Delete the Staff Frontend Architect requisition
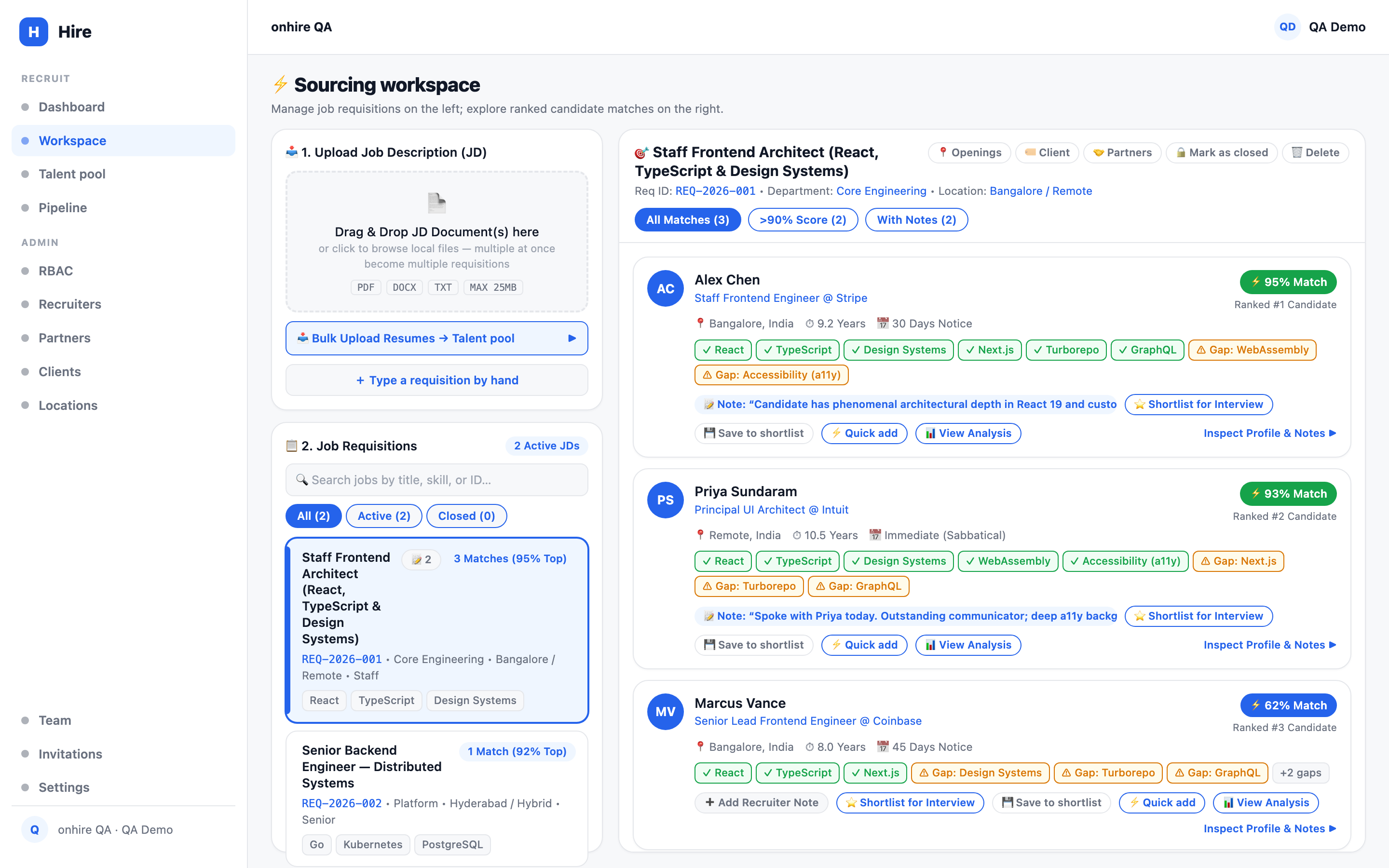1389x868 pixels. click(1315, 153)
